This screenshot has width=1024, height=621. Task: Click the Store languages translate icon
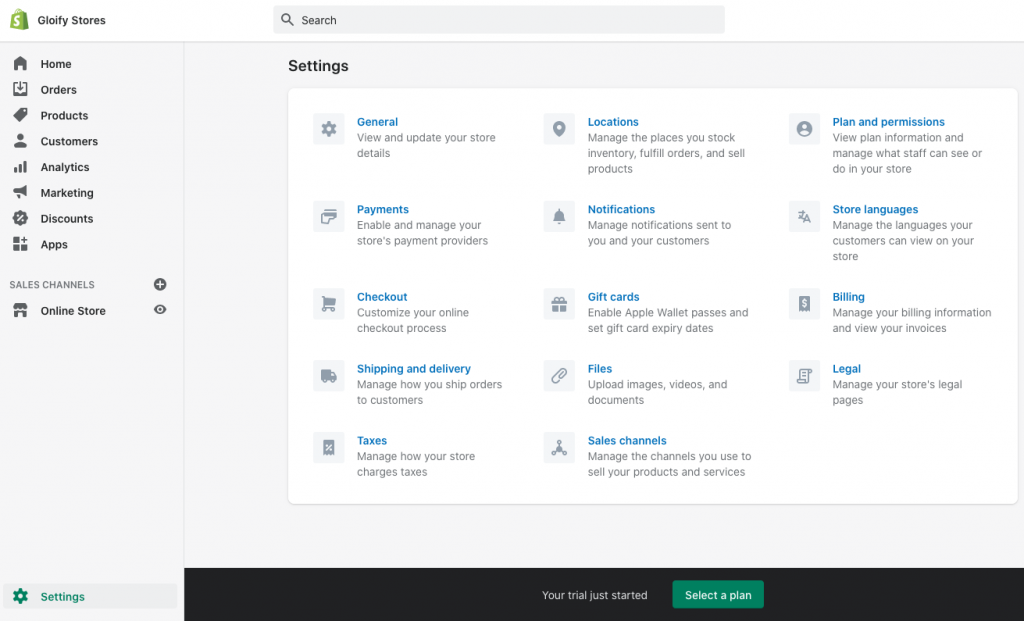pos(804,216)
